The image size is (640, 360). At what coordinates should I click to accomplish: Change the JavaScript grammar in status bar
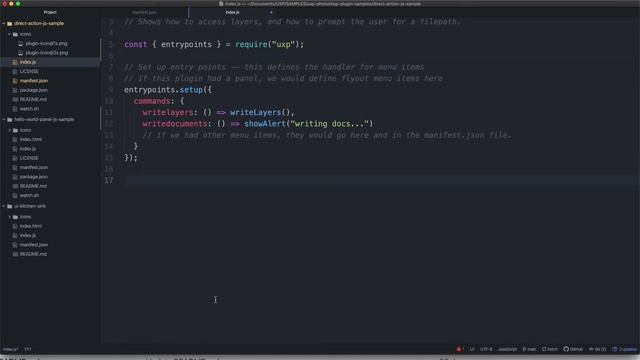tap(507, 349)
